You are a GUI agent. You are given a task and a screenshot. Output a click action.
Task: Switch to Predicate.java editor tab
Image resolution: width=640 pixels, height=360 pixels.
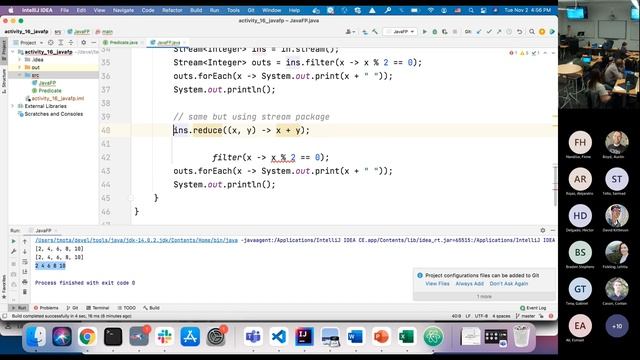pos(123,42)
